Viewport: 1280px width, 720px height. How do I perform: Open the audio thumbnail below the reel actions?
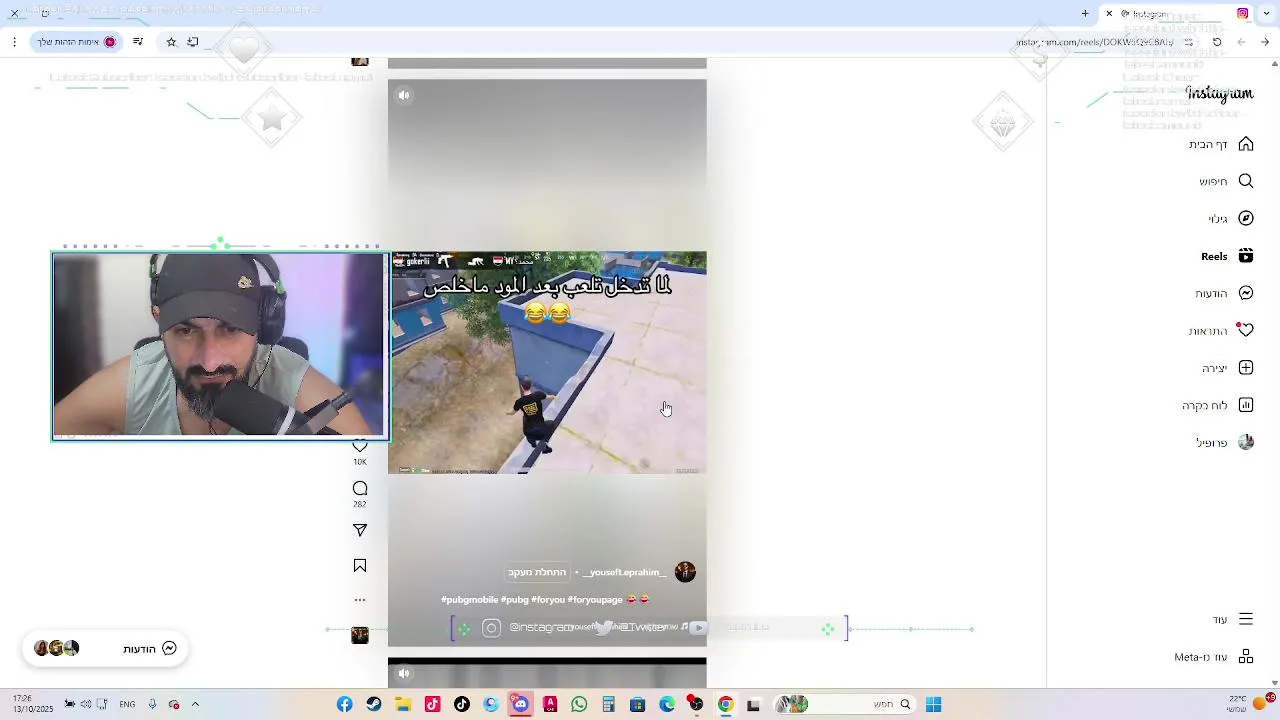(x=360, y=635)
